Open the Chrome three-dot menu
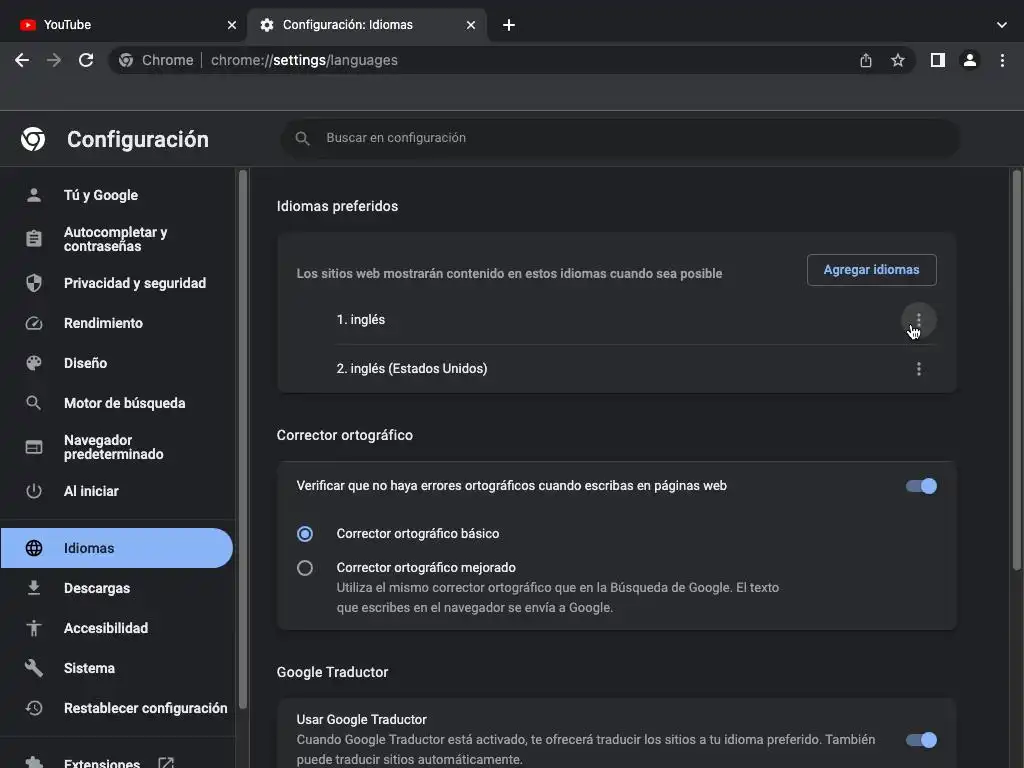Viewport: 1024px width, 768px height. tap(1002, 60)
